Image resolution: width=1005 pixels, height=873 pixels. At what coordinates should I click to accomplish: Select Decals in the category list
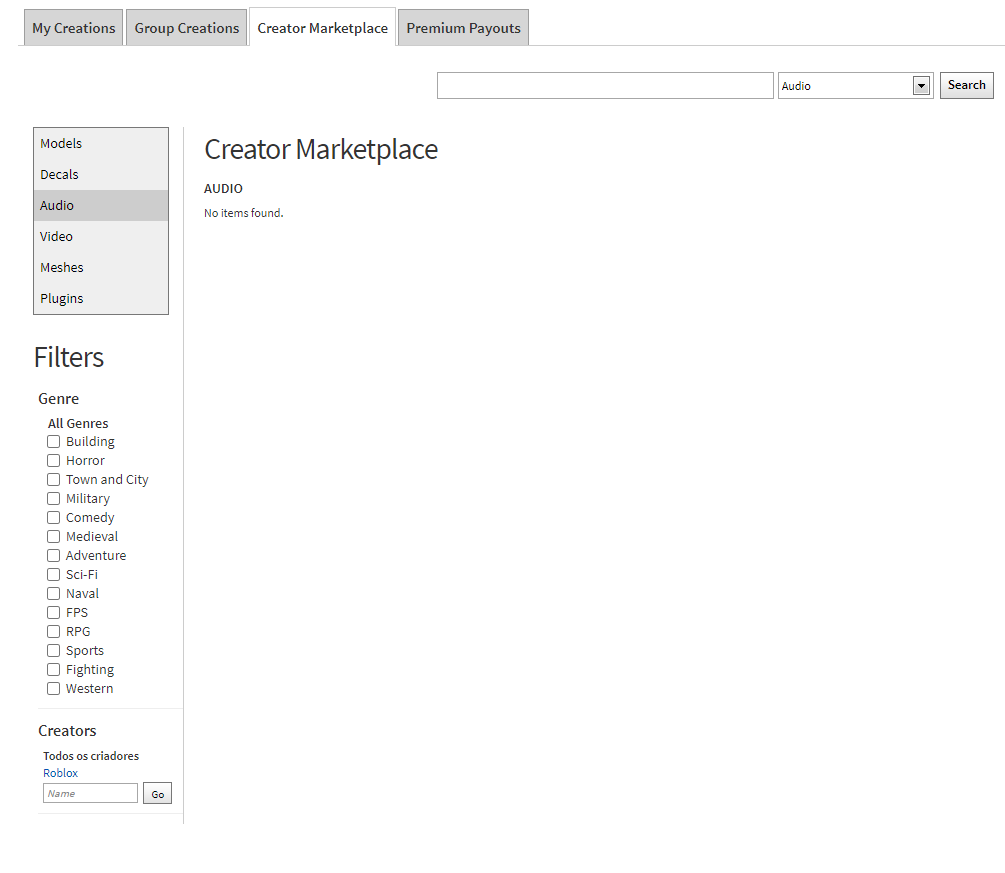click(x=101, y=174)
